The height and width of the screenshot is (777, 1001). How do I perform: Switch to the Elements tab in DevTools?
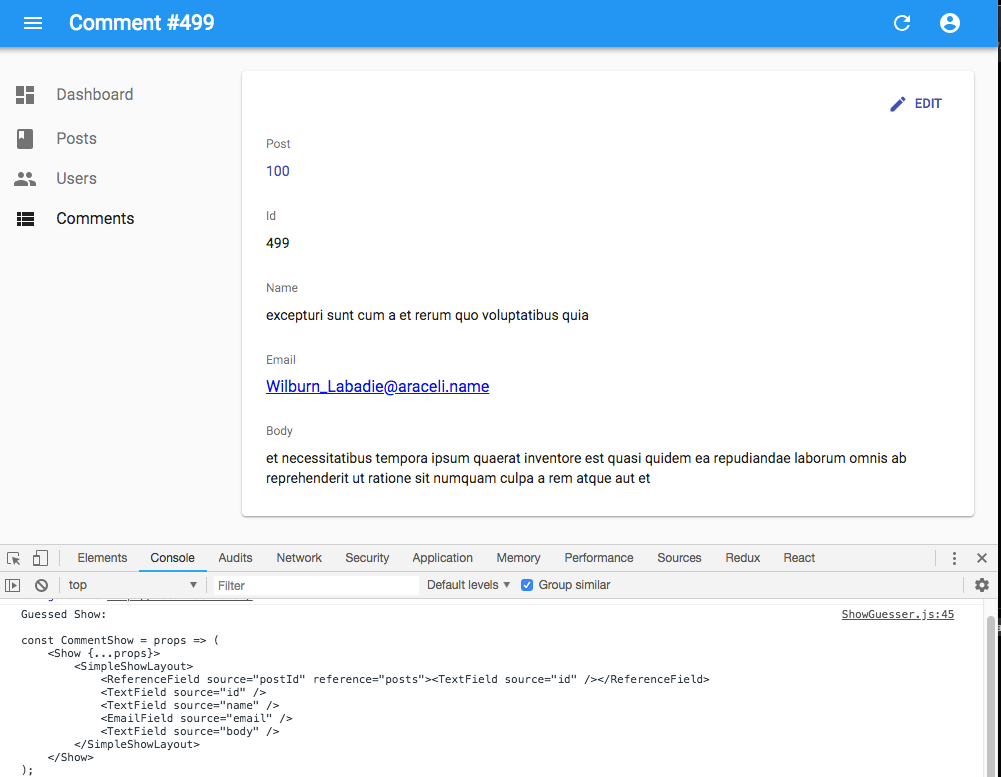[102, 558]
